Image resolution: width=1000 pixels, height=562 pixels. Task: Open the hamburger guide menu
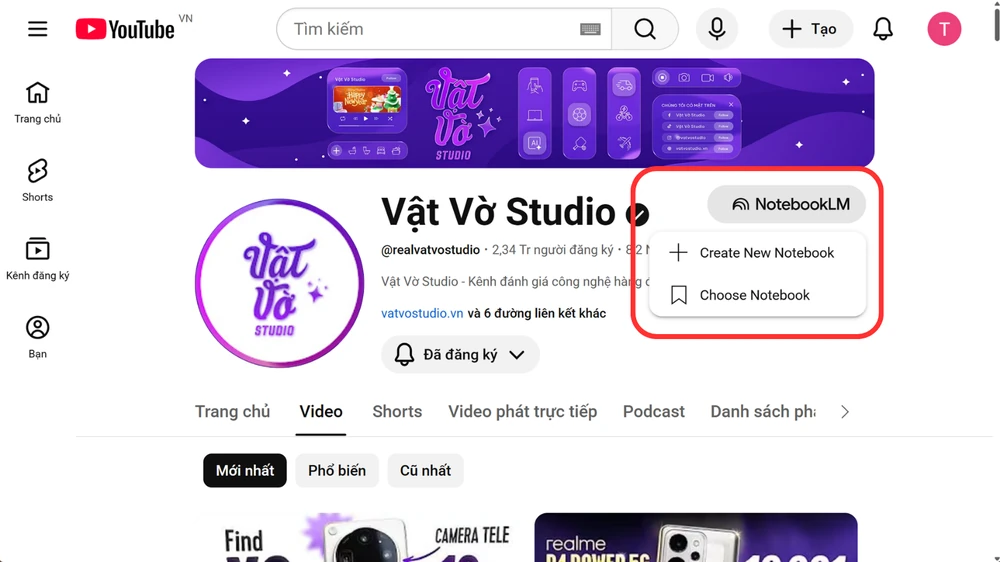coord(38,29)
